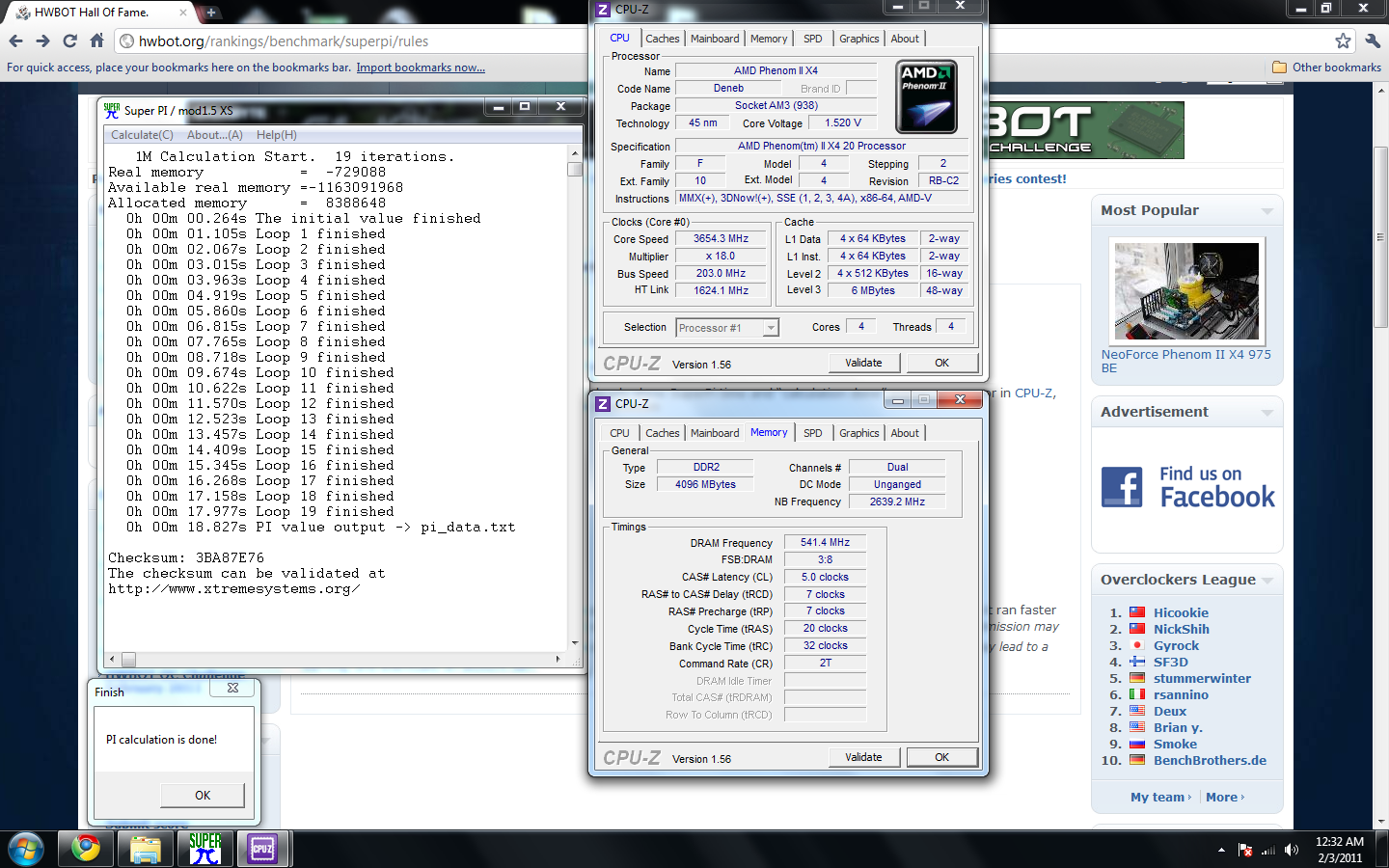This screenshot has height=868, width=1389.
Task: Open Chrome's home page icon
Action: tap(96, 41)
